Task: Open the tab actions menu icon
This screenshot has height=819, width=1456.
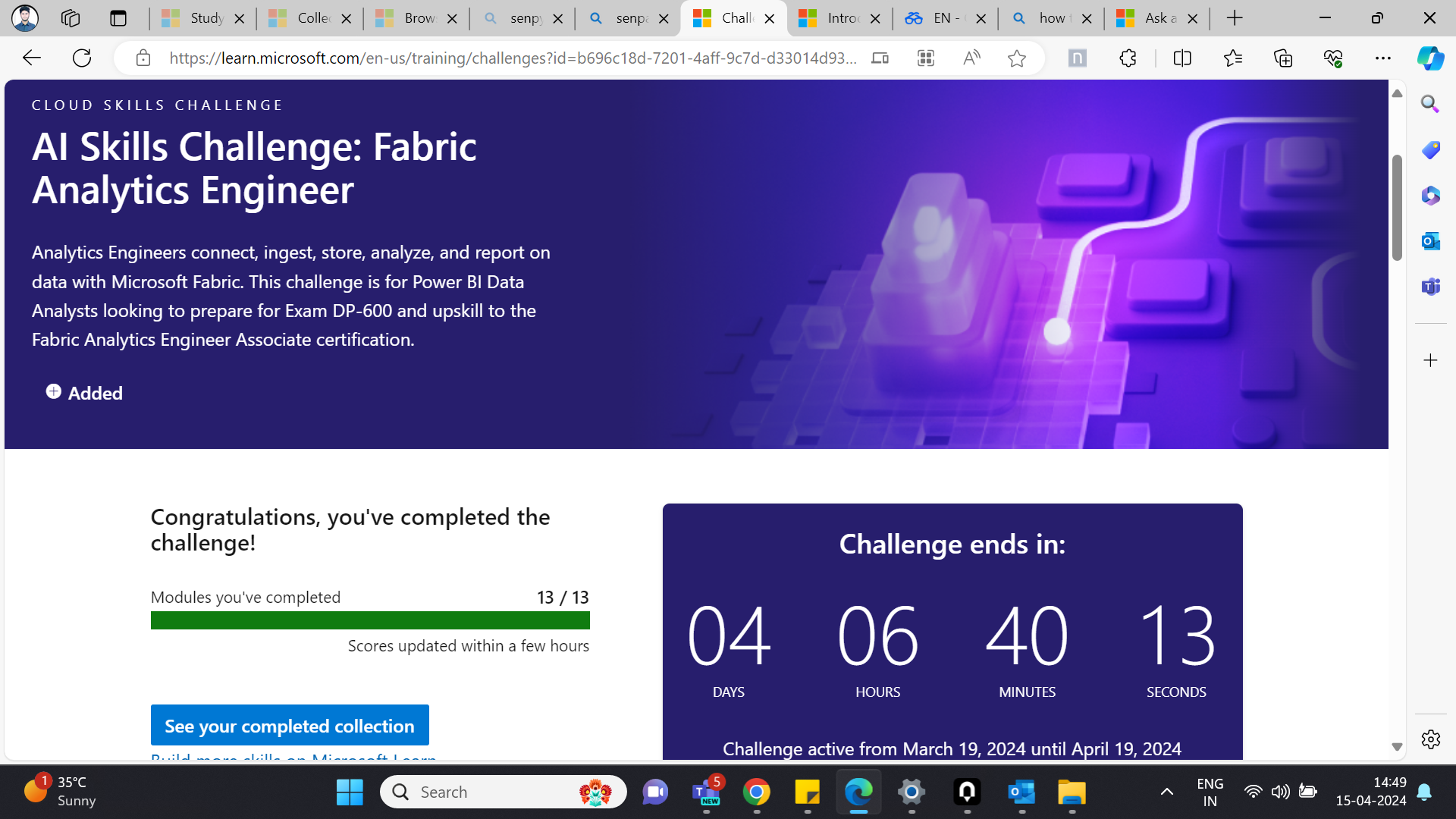Action: click(x=118, y=18)
